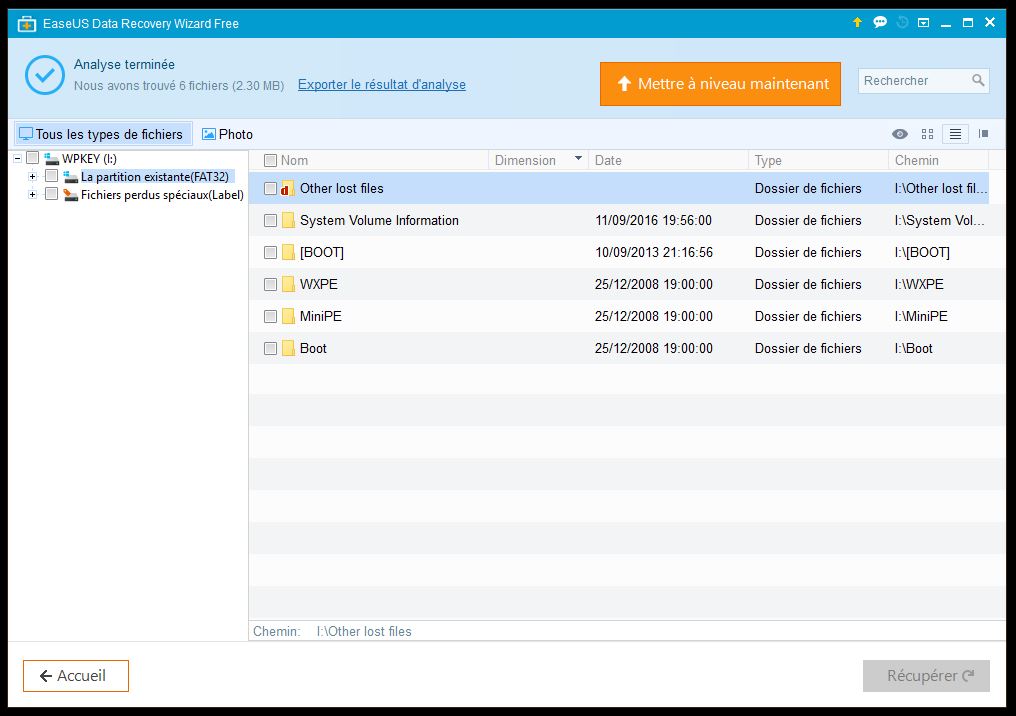Screen dimensions: 1016x716
Task: Tick the Other lost files checkbox
Action: 270,189
